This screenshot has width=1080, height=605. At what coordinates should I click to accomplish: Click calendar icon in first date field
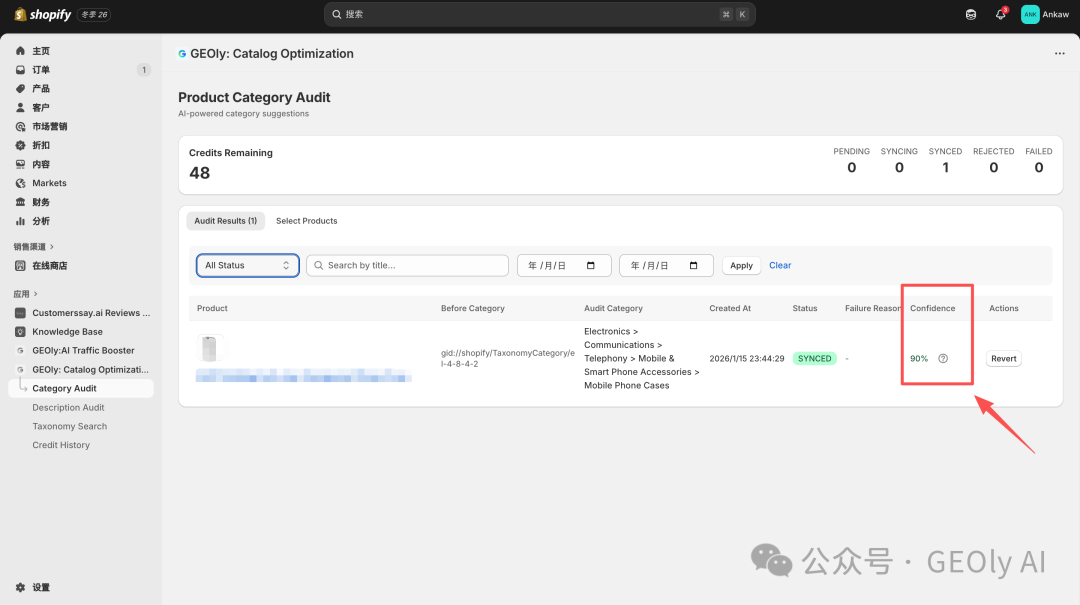590,265
